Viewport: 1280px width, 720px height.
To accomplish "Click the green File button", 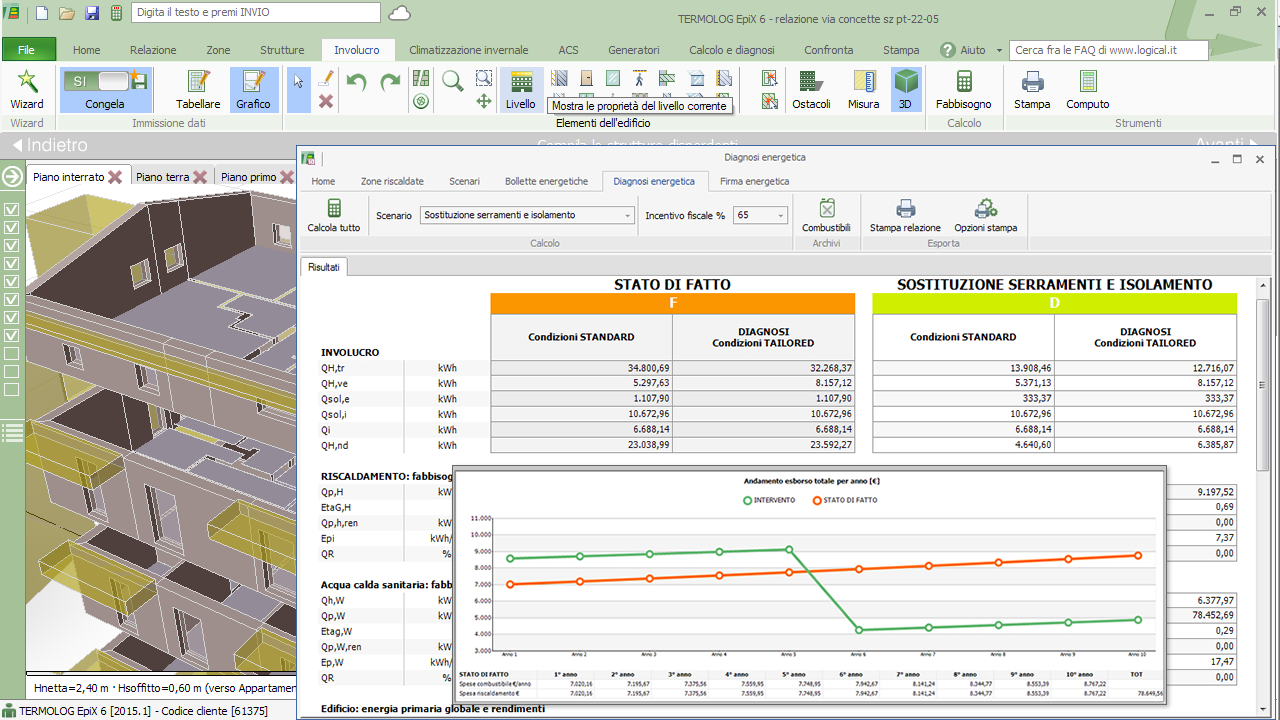I will tap(28, 50).
